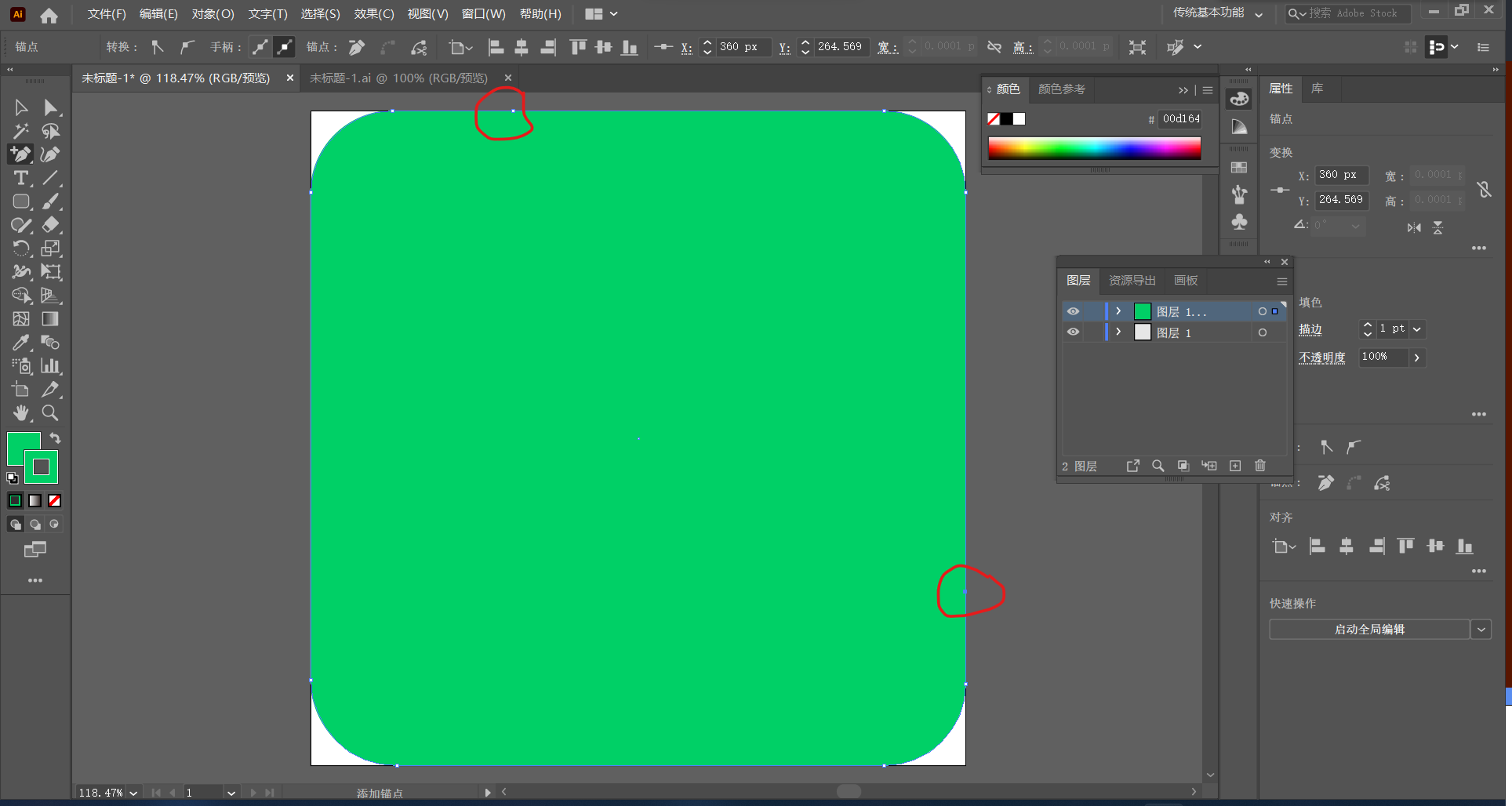Image resolution: width=1512 pixels, height=806 pixels.
Task: Select the Rotate tool
Action: (21, 249)
